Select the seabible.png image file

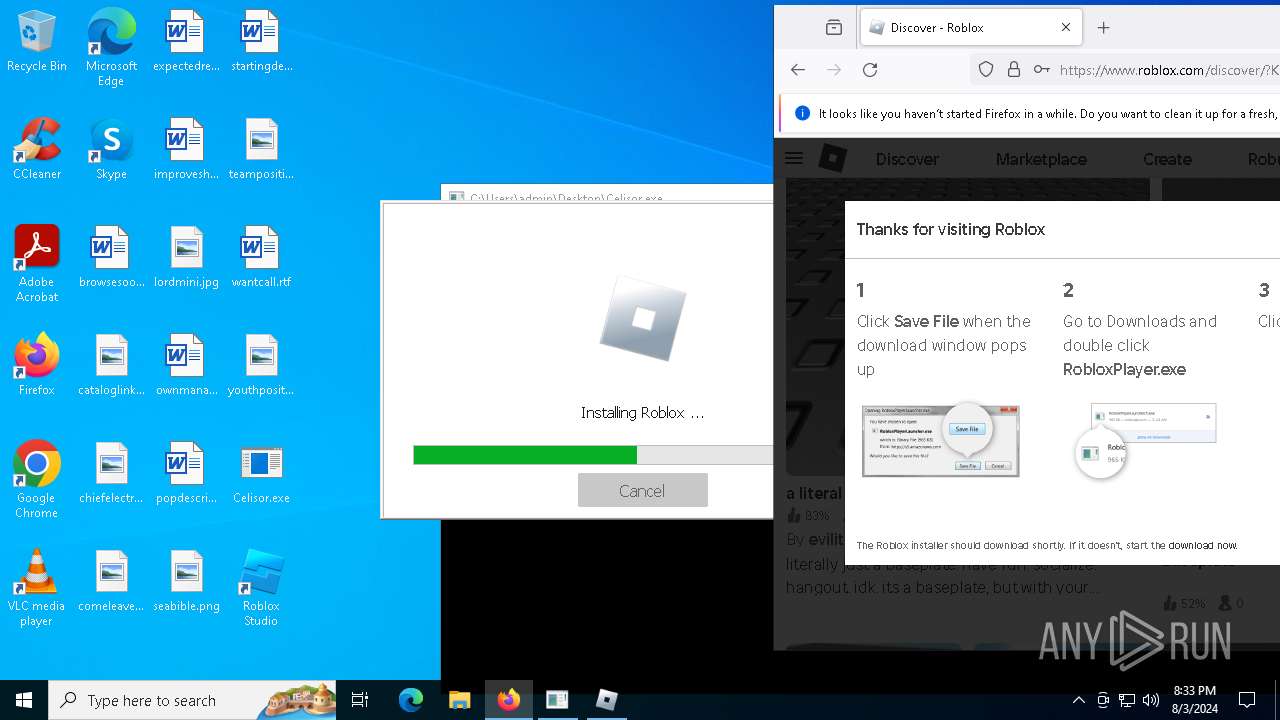point(185,582)
